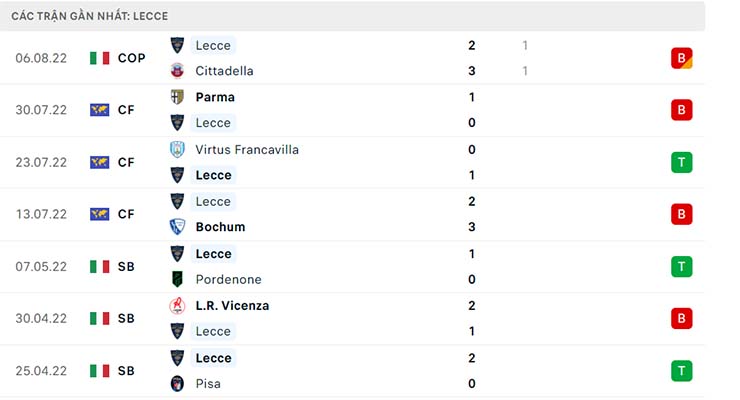Open the L.R. Vicenza team link
The image size is (740, 400).
pyautogui.click(x=232, y=305)
